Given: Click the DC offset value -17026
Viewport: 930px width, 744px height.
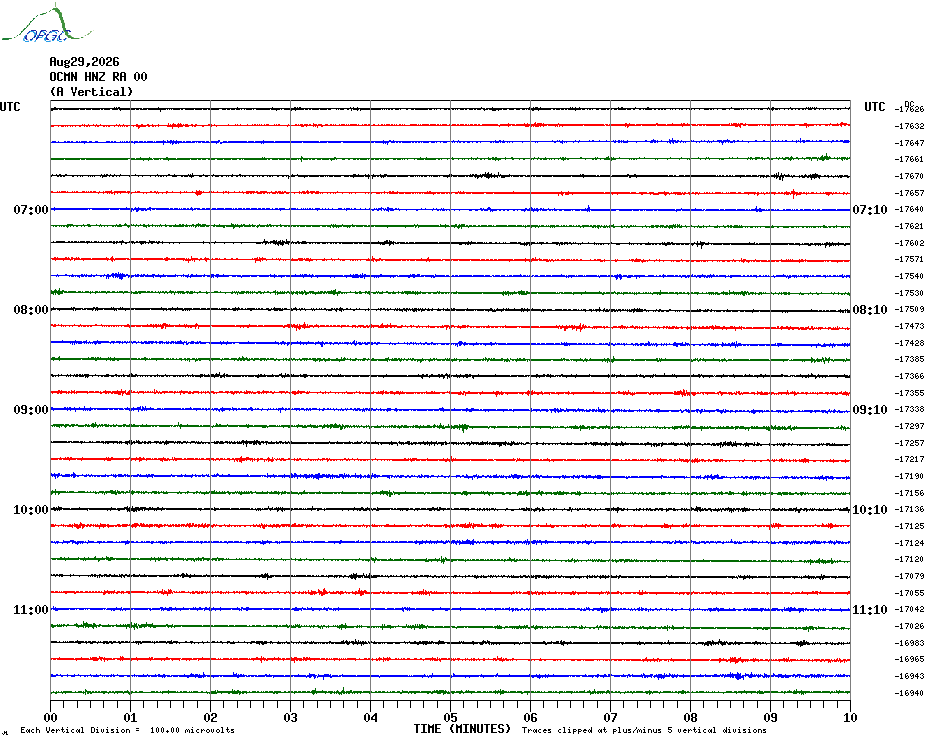Looking at the screenshot, I should pyautogui.click(x=910, y=626).
